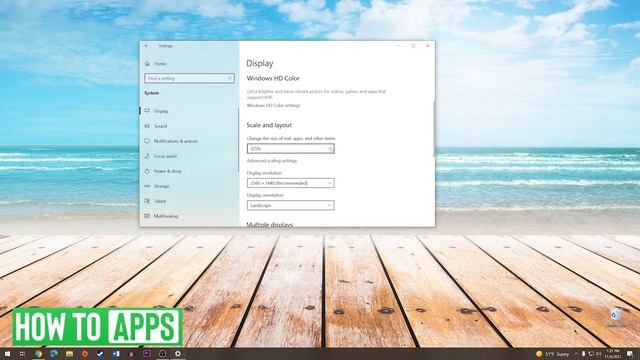Click the magnifier icon in the search box
Image resolution: width=640 pixels, height=360 pixels.
[x=230, y=78]
